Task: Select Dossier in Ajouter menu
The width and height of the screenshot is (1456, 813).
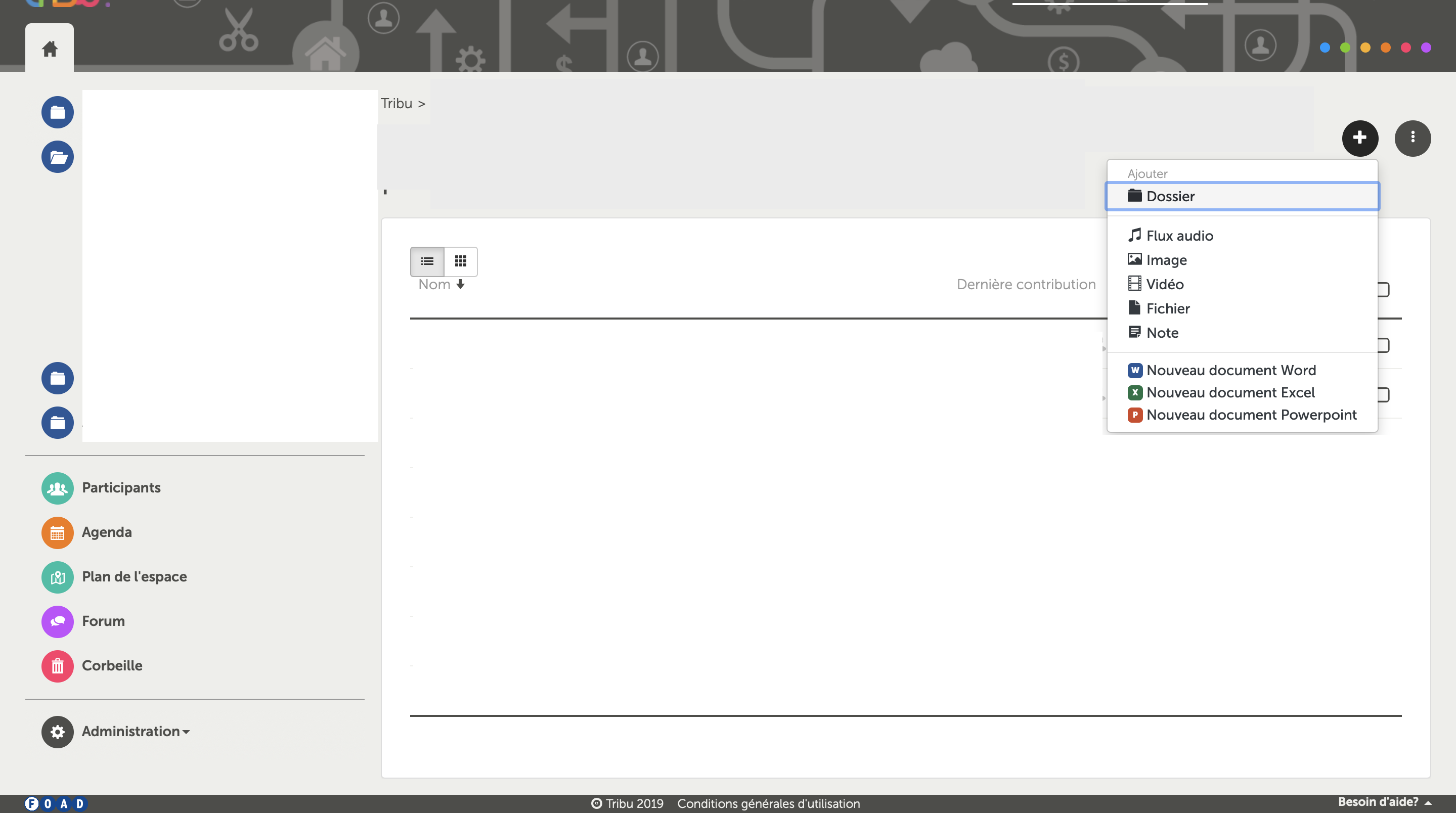Action: (x=1243, y=196)
